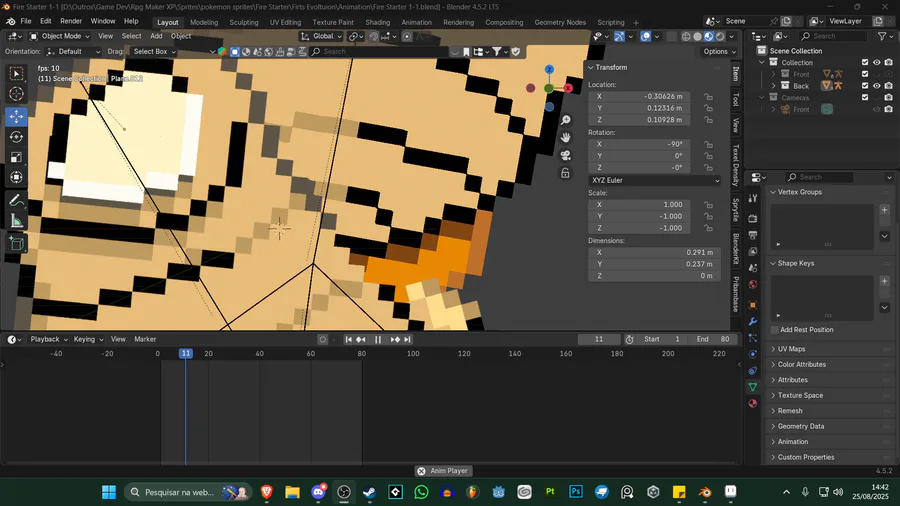Lock the Location X value
Screen dimensions: 900x506
[709, 96]
